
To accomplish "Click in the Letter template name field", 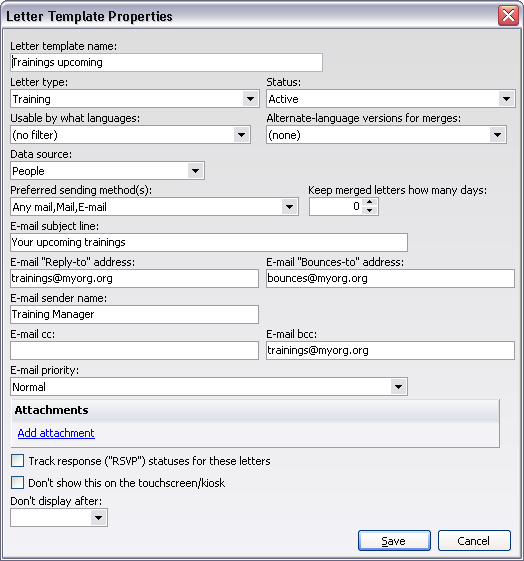I will (x=166, y=63).
